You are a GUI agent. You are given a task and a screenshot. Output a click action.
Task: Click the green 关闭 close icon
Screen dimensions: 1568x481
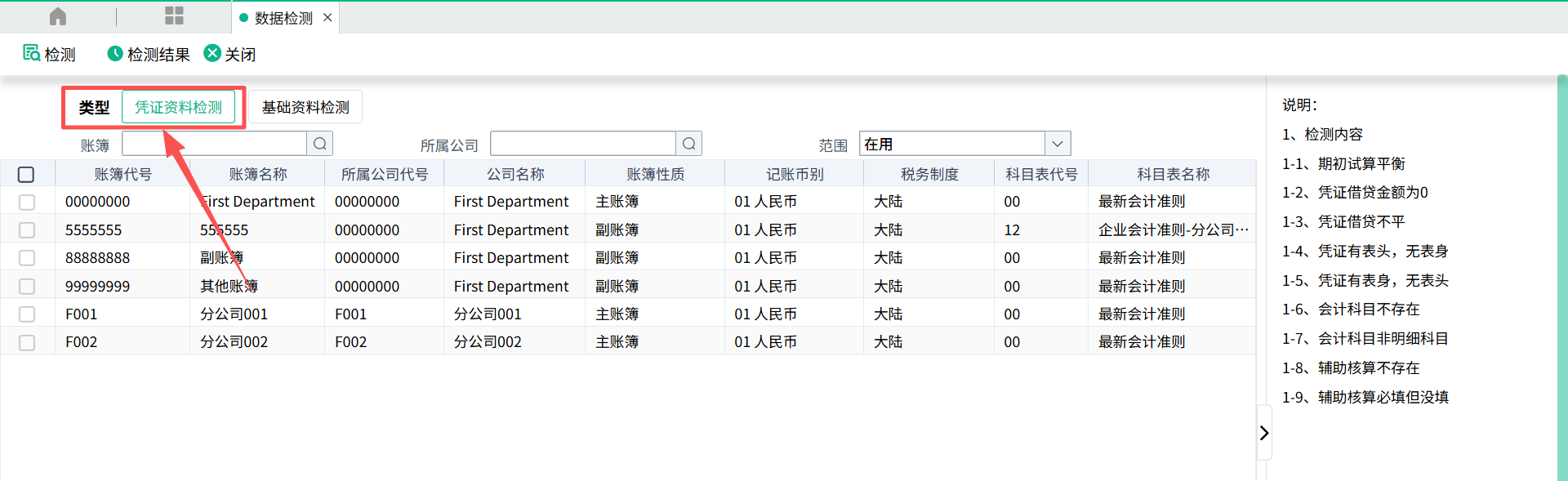click(213, 54)
